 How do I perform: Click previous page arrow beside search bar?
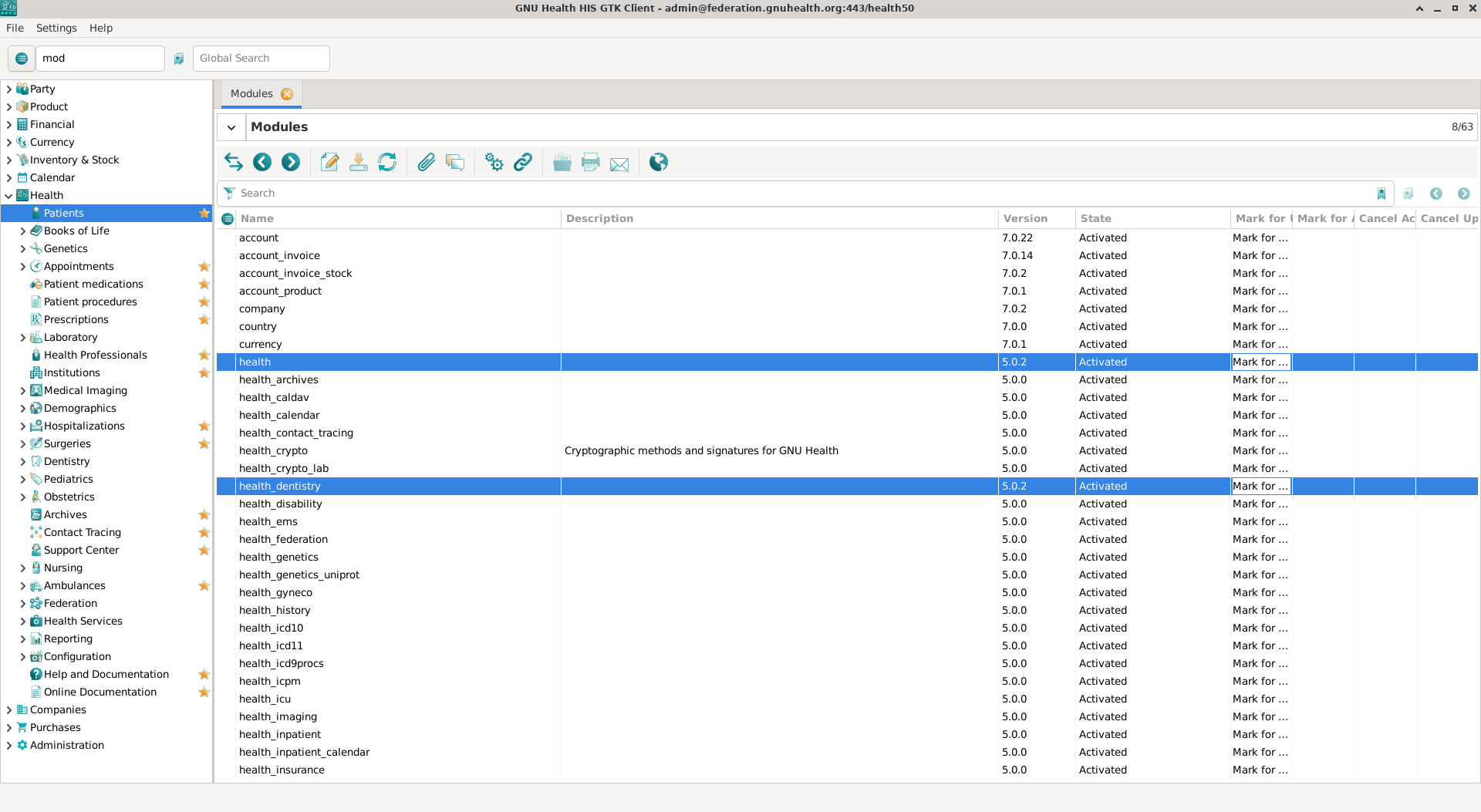point(1436,194)
